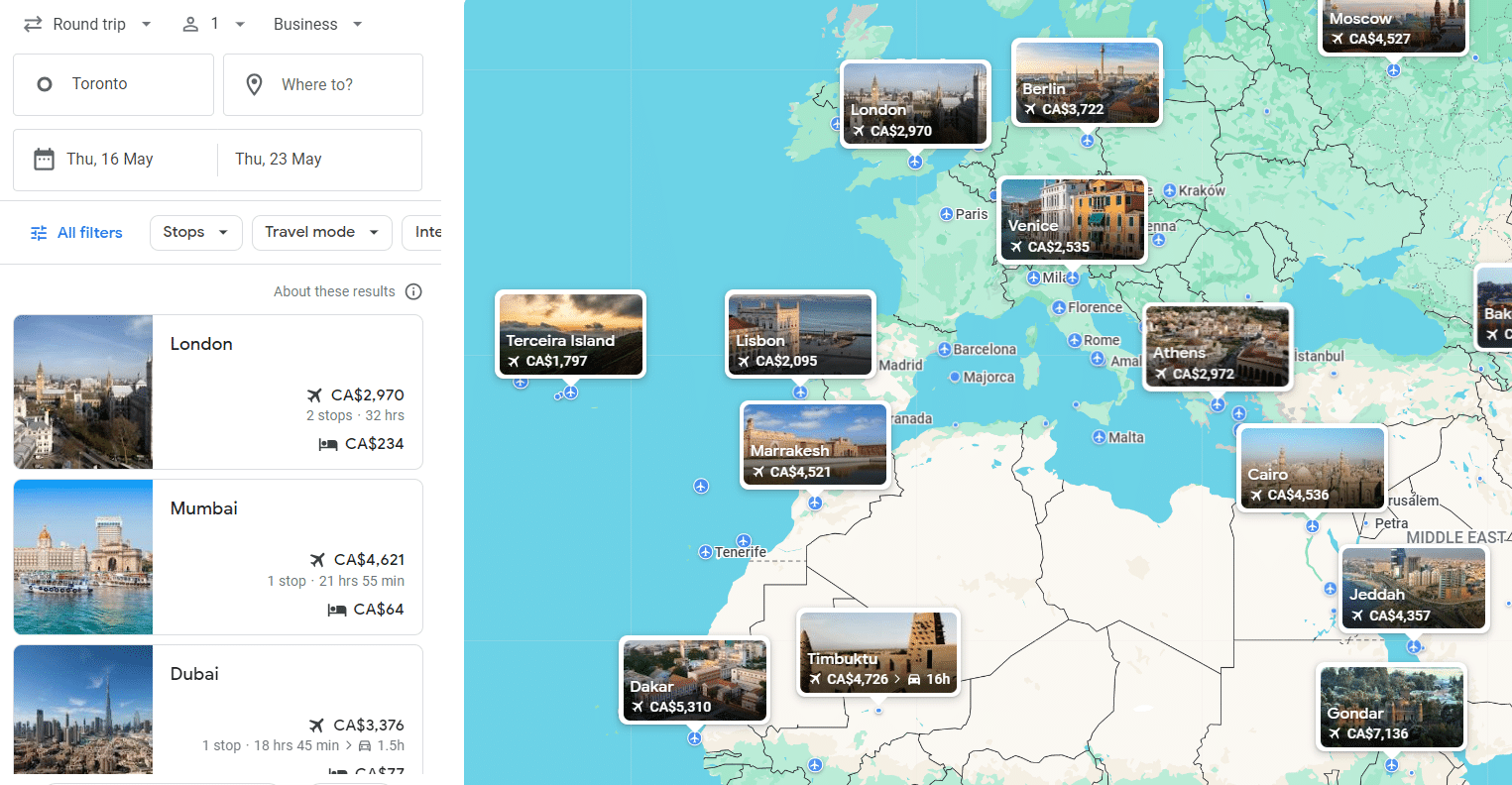Click the info icon beside About these results
The image size is (1512, 785).
[413, 291]
